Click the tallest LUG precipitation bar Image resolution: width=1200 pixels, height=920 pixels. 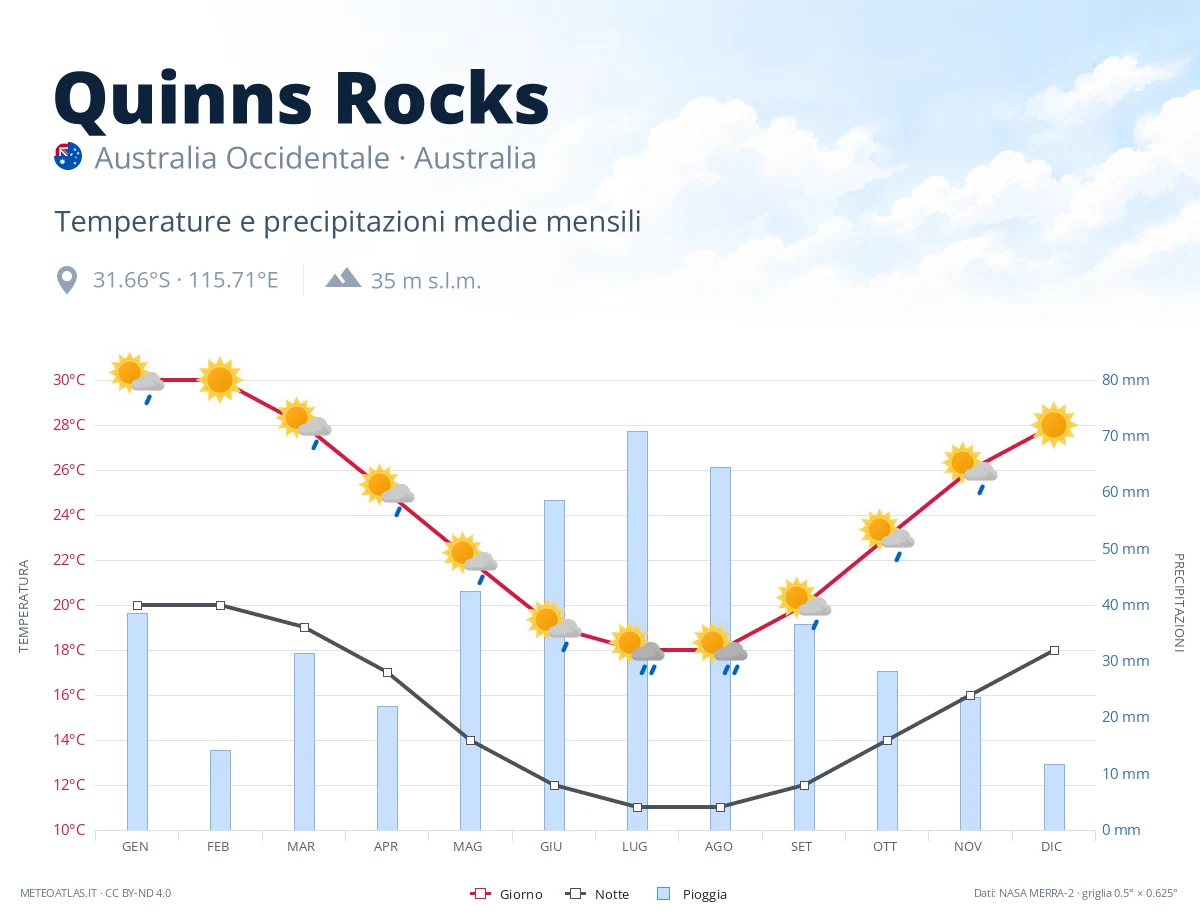[x=637, y=630]
